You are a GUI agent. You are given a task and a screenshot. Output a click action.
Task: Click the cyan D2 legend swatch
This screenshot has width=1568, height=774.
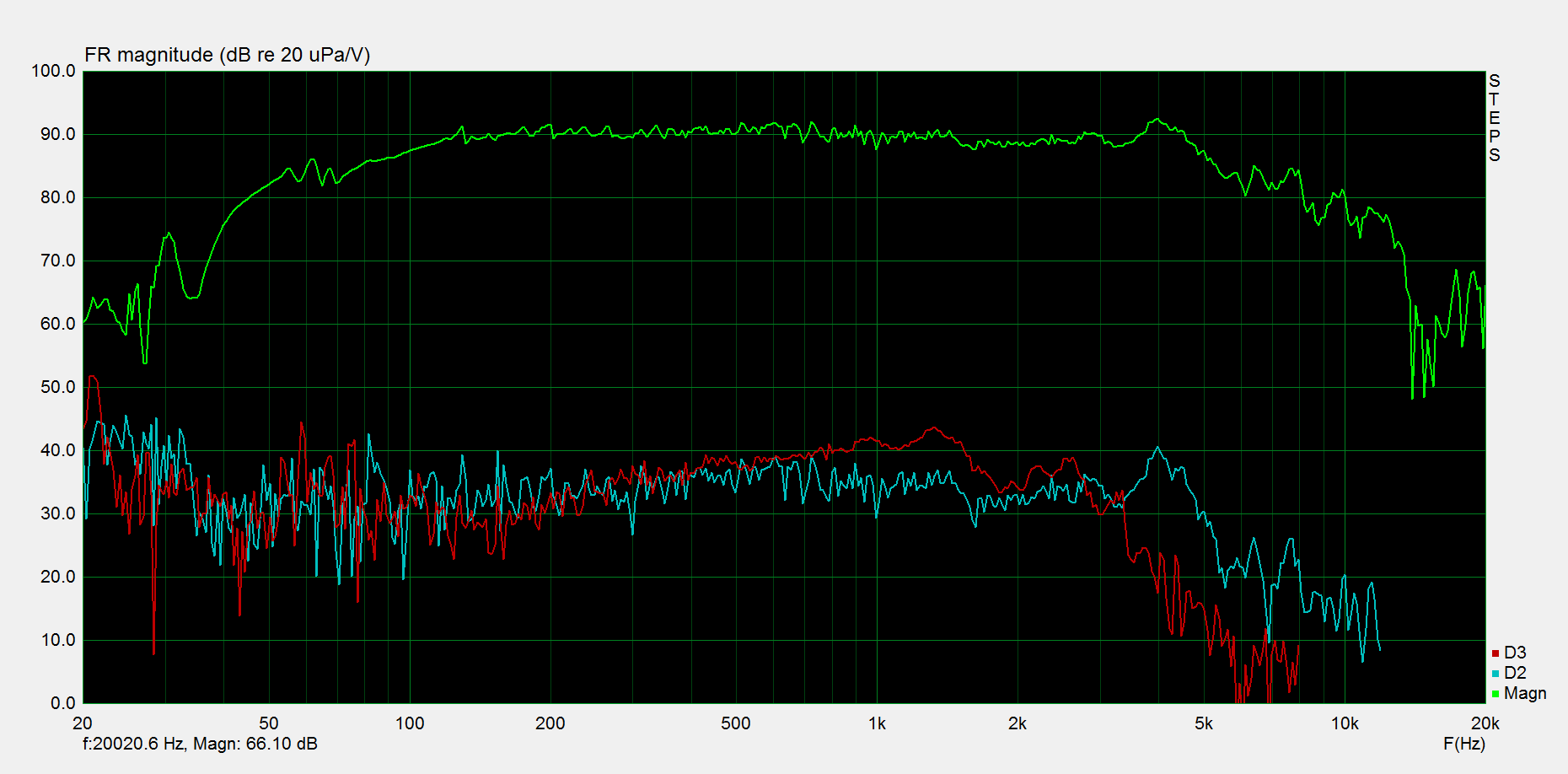click(1496, 674)
